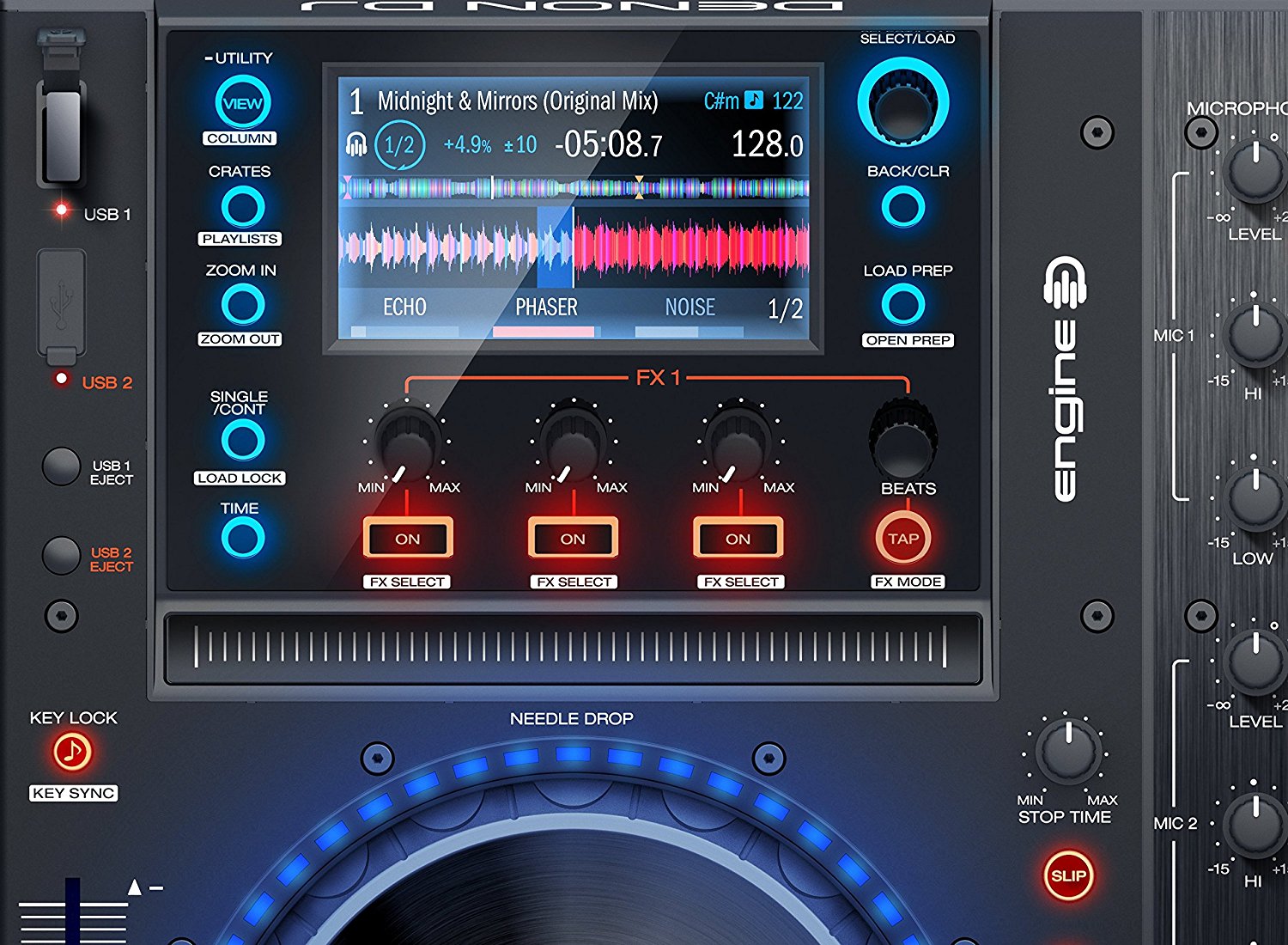
Task: Toggle the KEY LOCK music note button
Action: 73,752
